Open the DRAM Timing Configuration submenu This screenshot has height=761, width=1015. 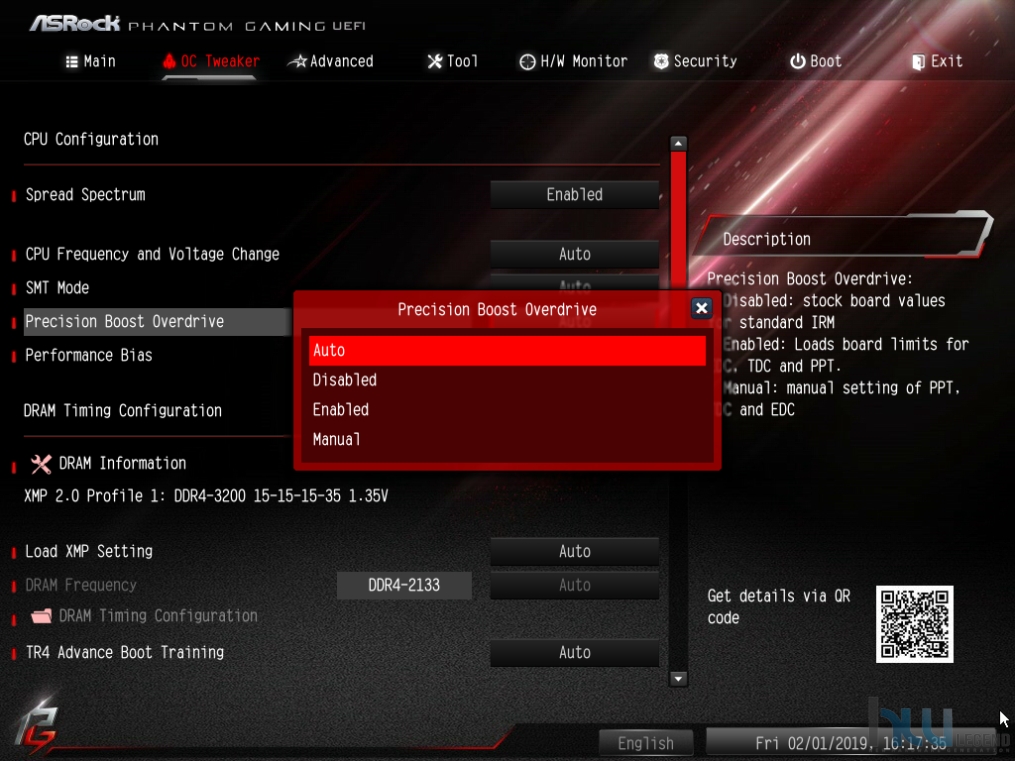click(x=158, y=615)
